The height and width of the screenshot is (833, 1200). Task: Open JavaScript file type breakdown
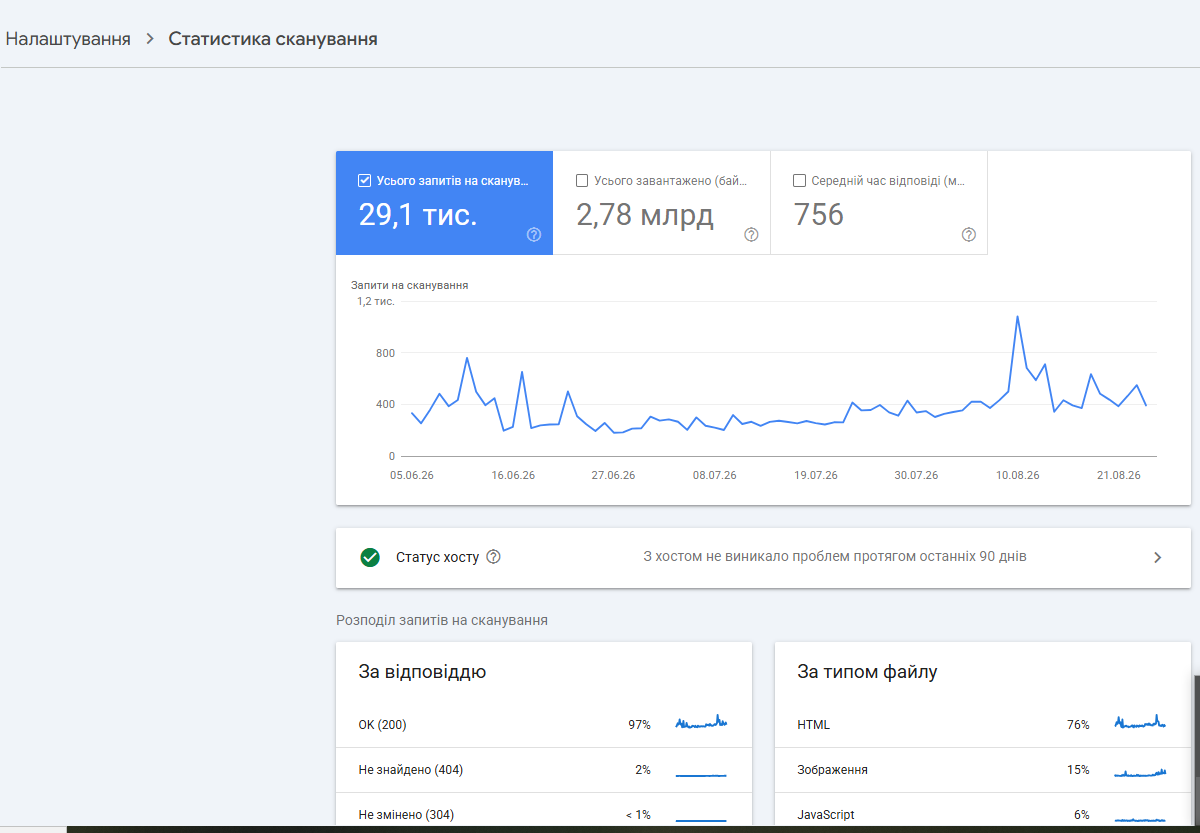983,815
